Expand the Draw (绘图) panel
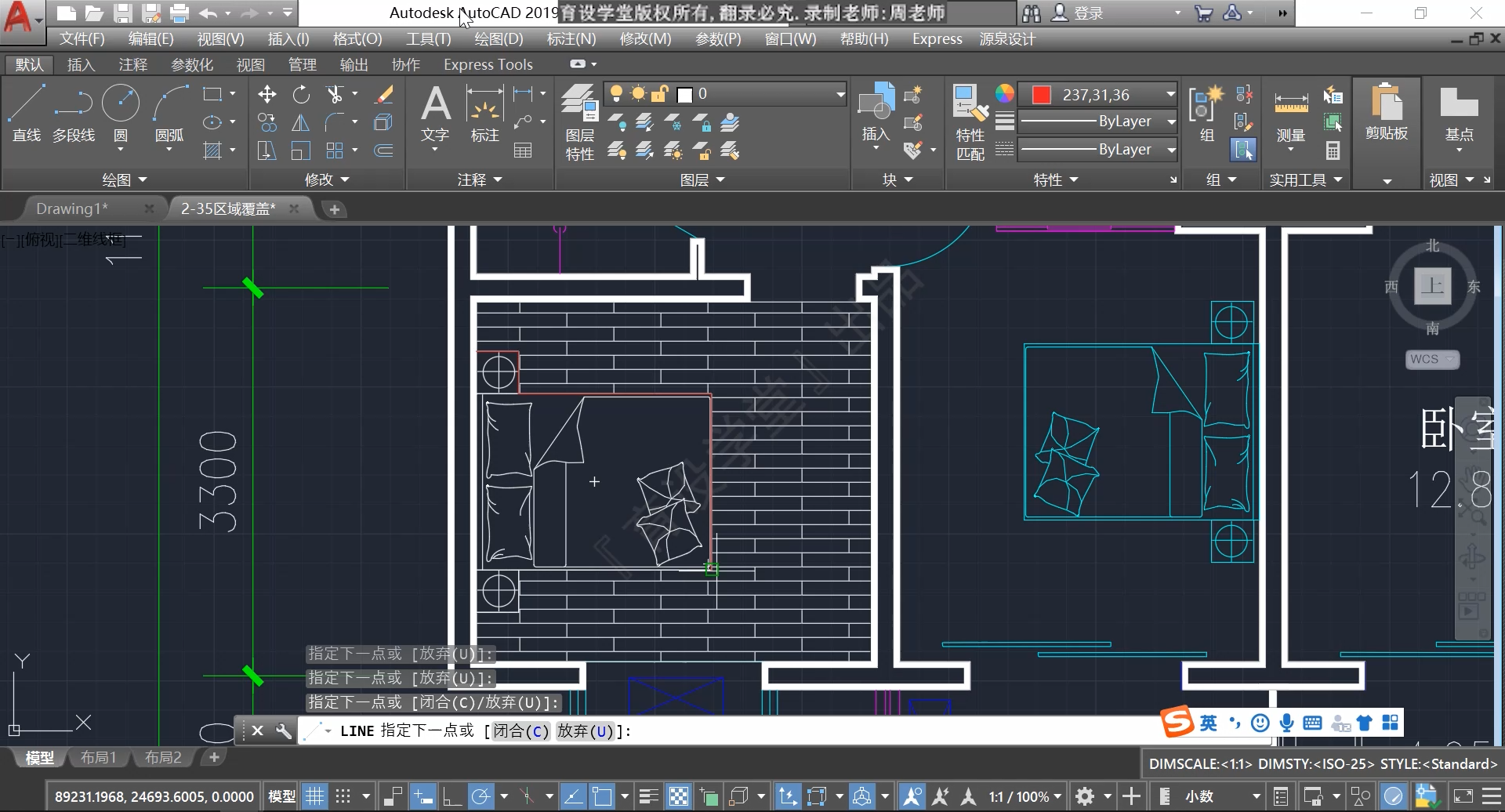 click(x=125, y=179)
